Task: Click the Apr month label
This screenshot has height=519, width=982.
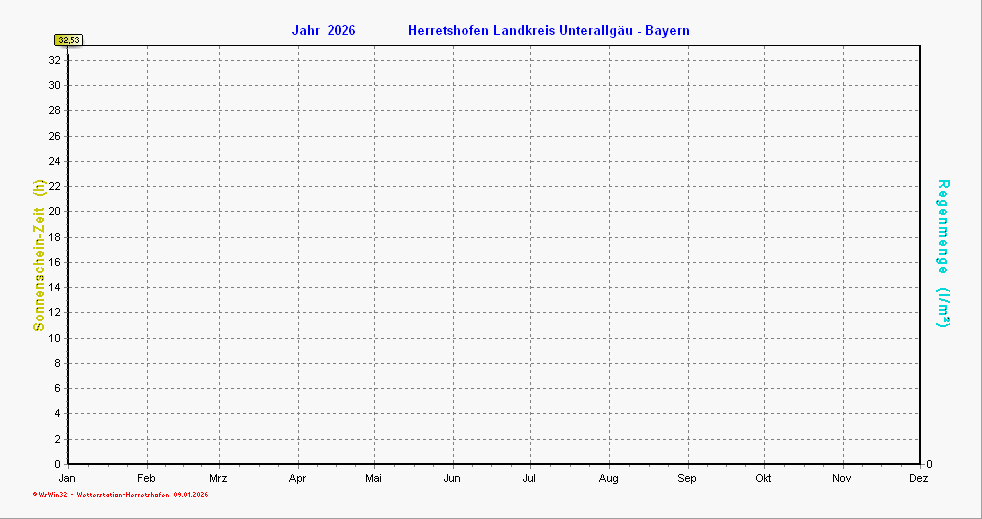Action: (x=298, y=478)
